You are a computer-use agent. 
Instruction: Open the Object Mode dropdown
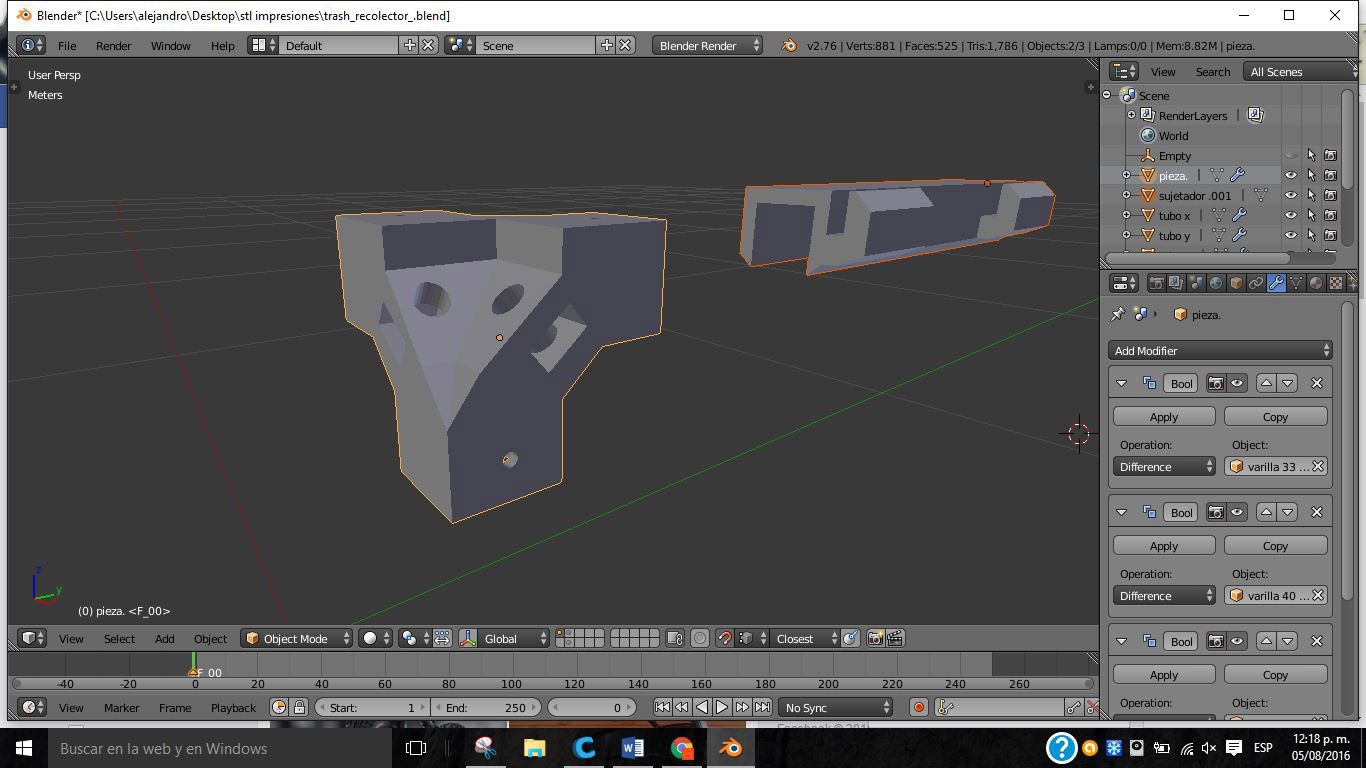coord(297,638)
